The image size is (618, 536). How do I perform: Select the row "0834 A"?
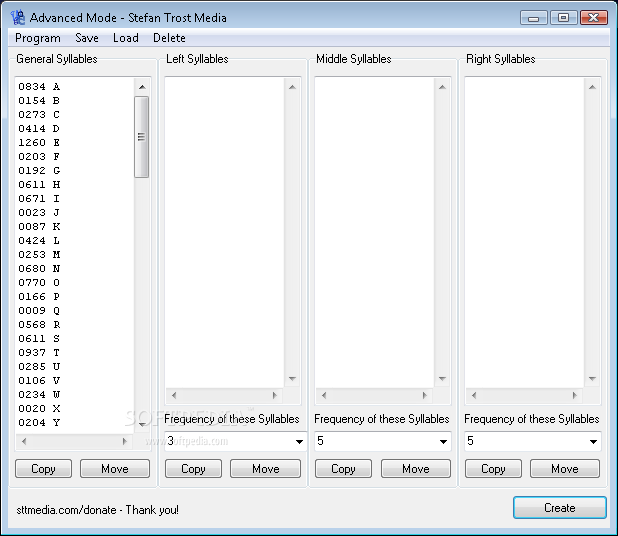39,87
